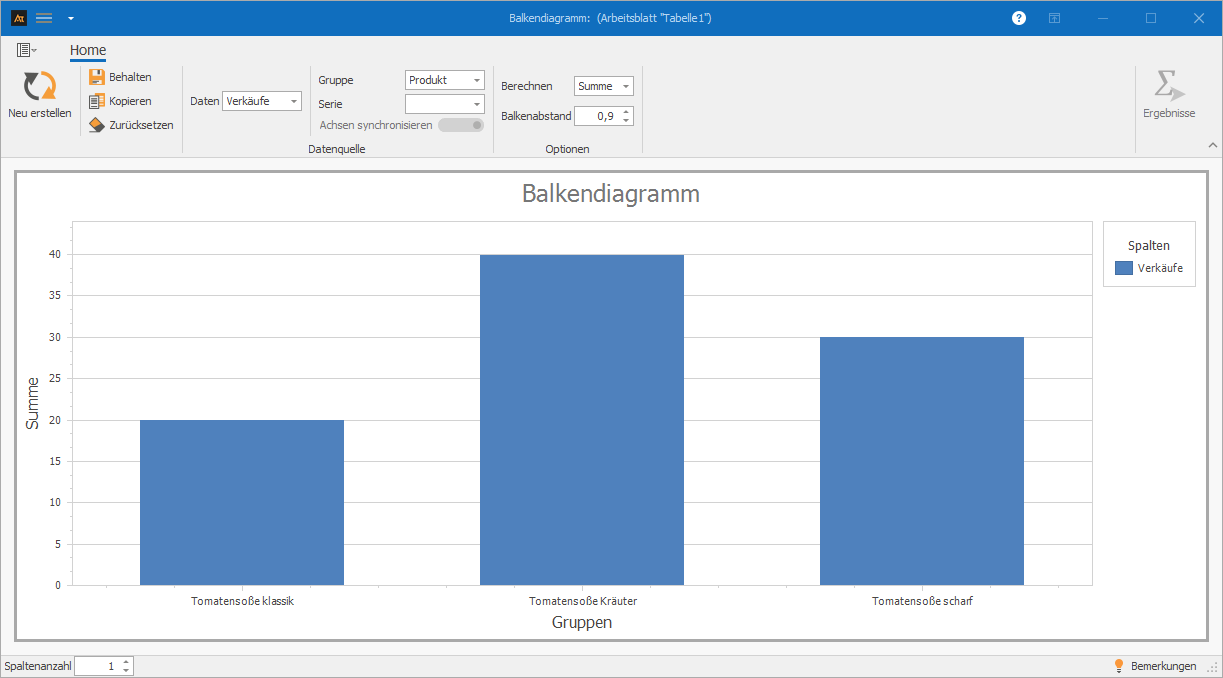Open the application menu icon below title bar
The height and width of the screenshot is (678, 1223).
[x=26, y=50]
